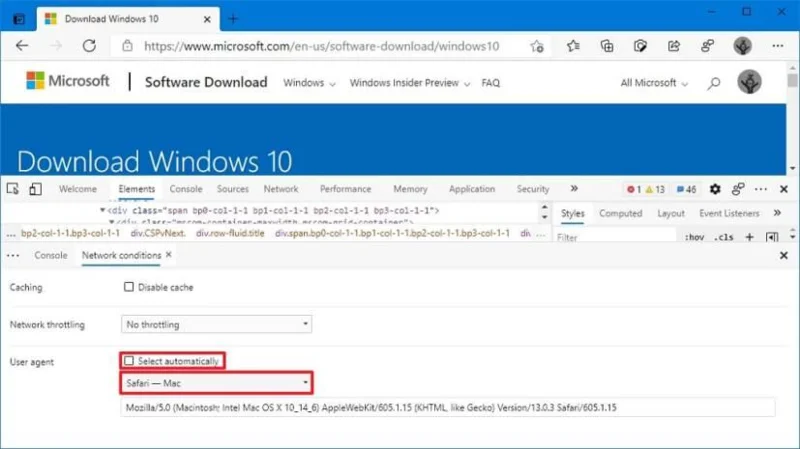Open the Microsoft account avatar on page
800x449 pixels.
click(x=749, y=82)
